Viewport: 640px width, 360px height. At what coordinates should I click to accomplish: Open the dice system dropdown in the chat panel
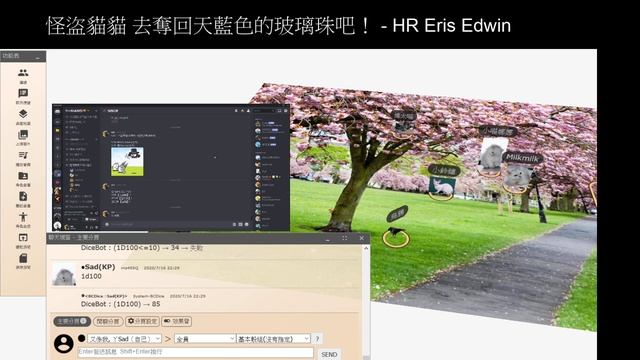[273, 339]
